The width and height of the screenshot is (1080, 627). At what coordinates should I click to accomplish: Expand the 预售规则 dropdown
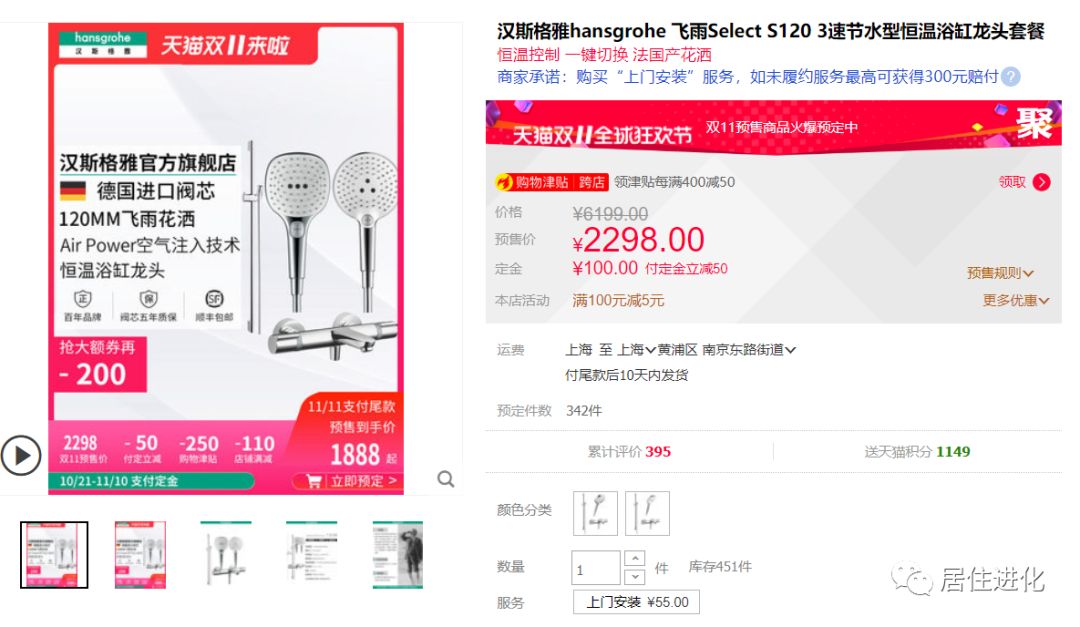(x=1000, y=273)
